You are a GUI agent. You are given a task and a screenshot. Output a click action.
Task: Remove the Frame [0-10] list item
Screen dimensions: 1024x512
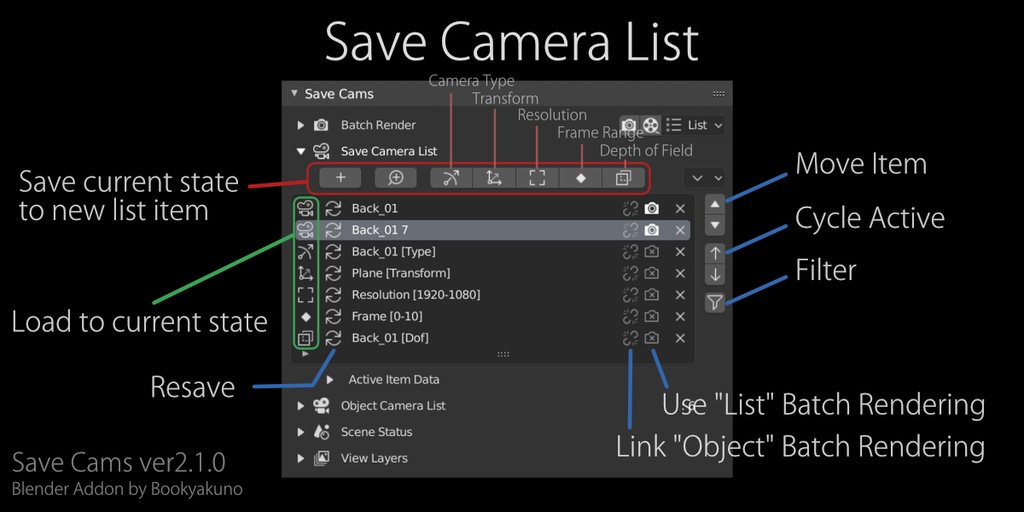(680, 316)
